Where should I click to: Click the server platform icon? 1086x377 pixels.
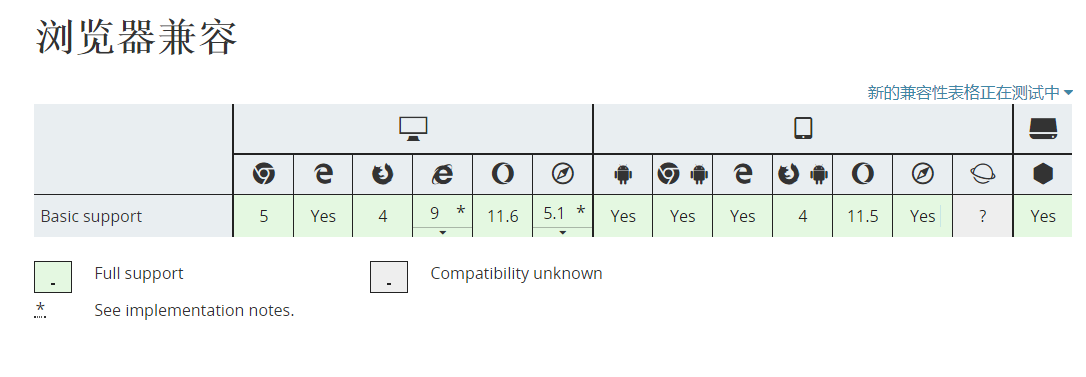(1042, 128)
